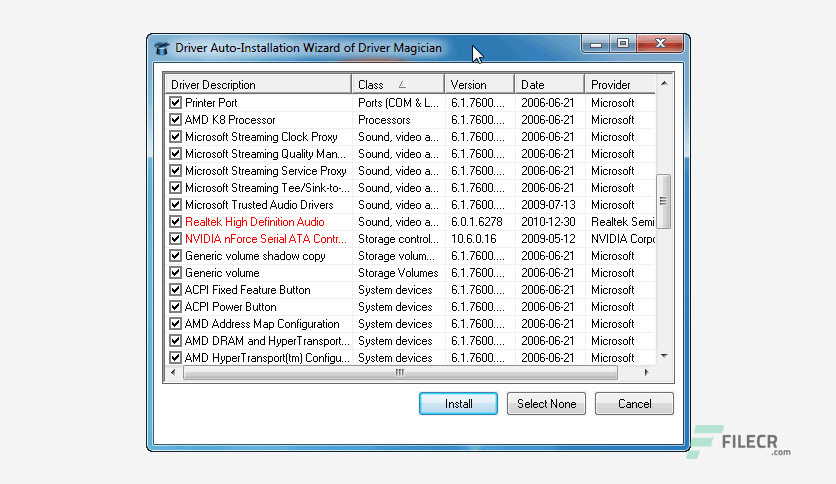Uncheck the Printer Port checkbox
This screenshot has height=484, width=836.
(x=175, y=102)
